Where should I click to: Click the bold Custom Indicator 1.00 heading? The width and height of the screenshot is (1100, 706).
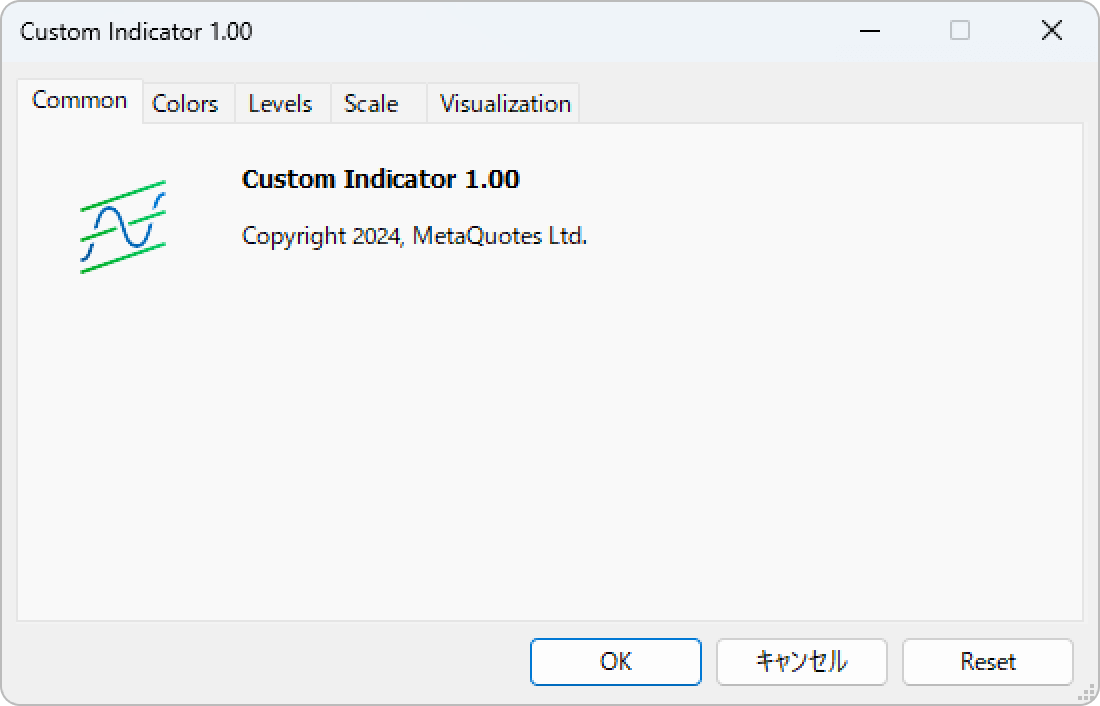(380, 180)
